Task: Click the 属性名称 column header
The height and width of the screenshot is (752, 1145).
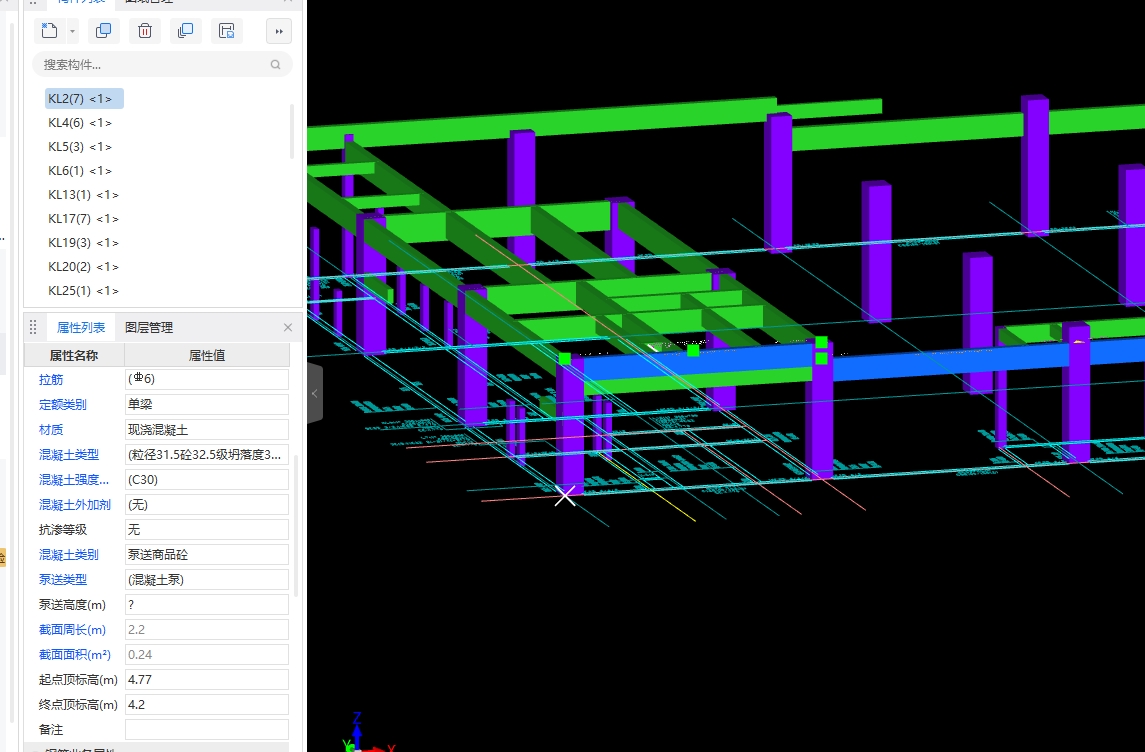Action: pos(74,356)
